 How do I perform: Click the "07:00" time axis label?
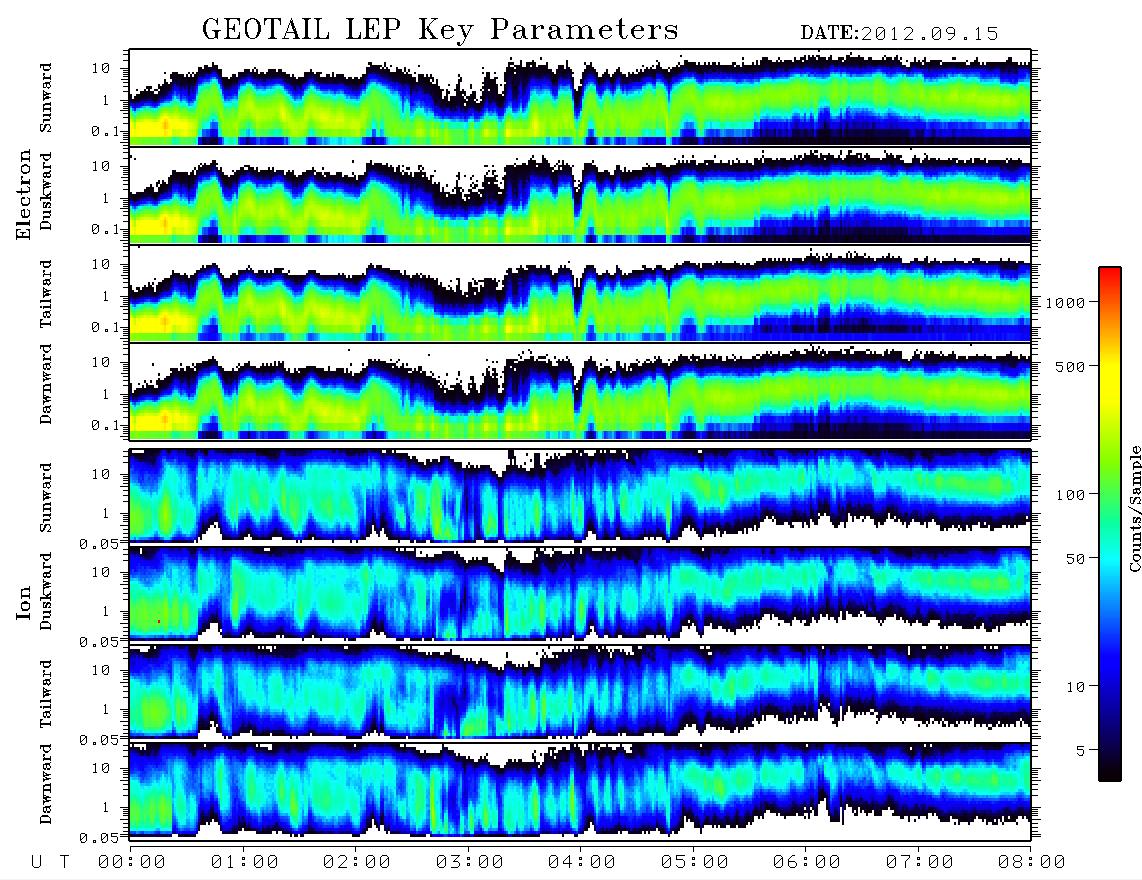[920, 863]
